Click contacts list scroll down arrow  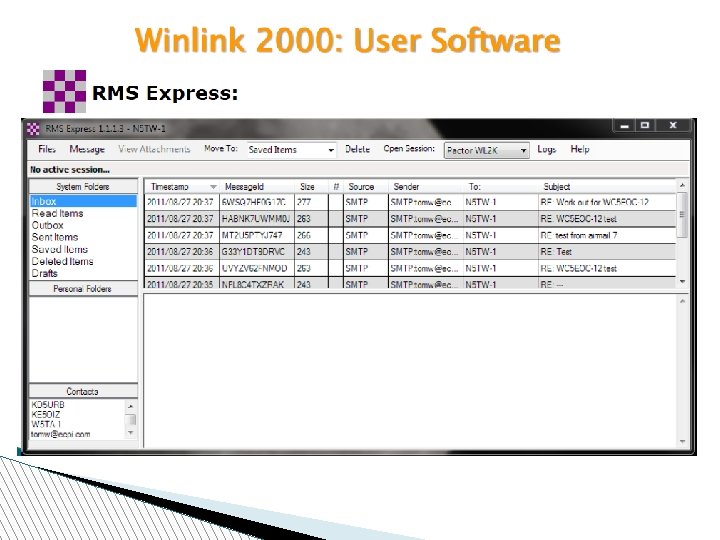(x=131, y=433)
